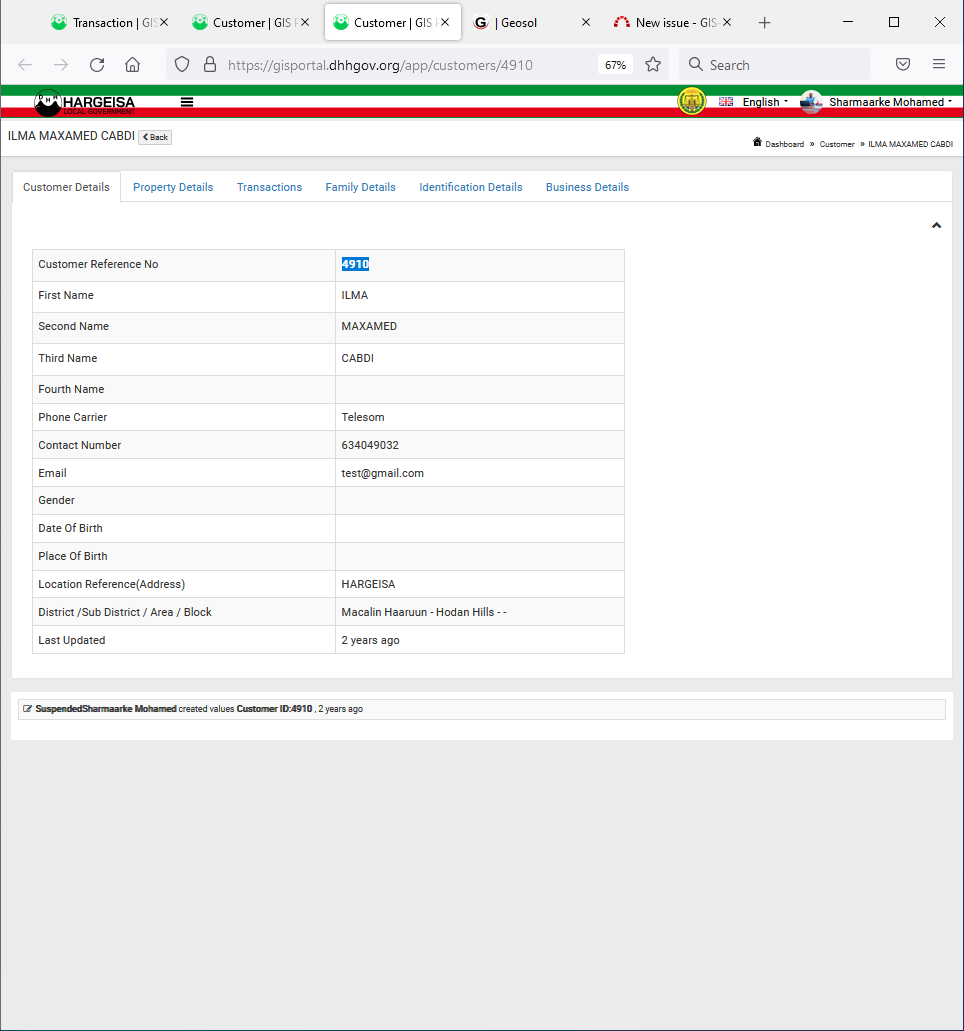The height and width of the screenshot is (1031, 964).
Task: Open the English language dropdown
Action: pyautogui.click(x=765, y=102)
